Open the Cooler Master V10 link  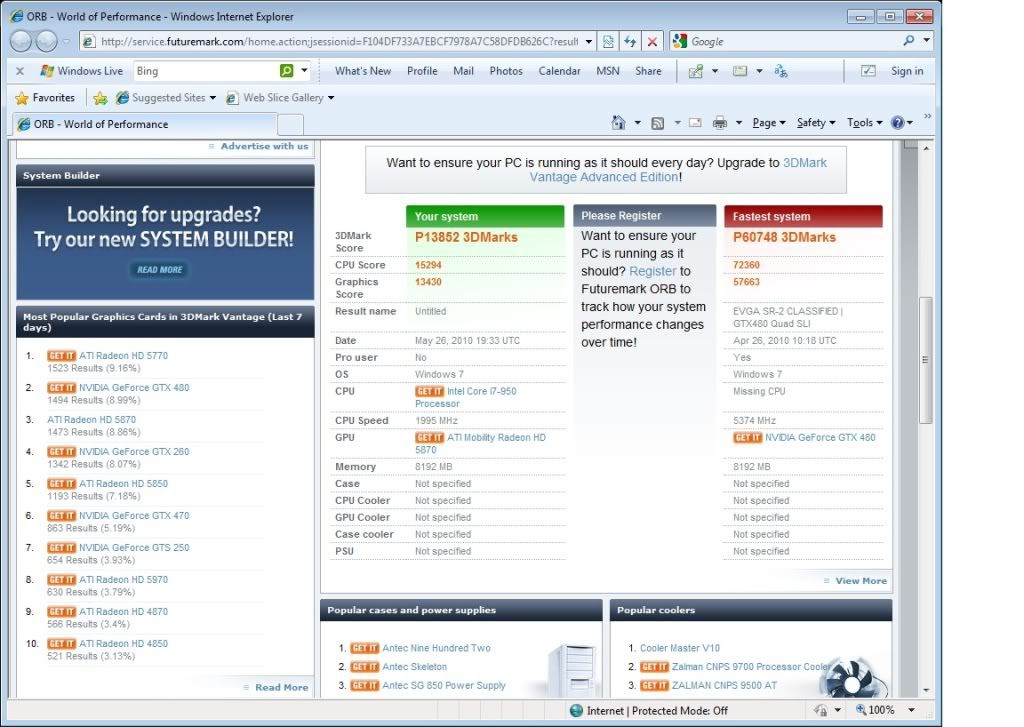[680, 648]
